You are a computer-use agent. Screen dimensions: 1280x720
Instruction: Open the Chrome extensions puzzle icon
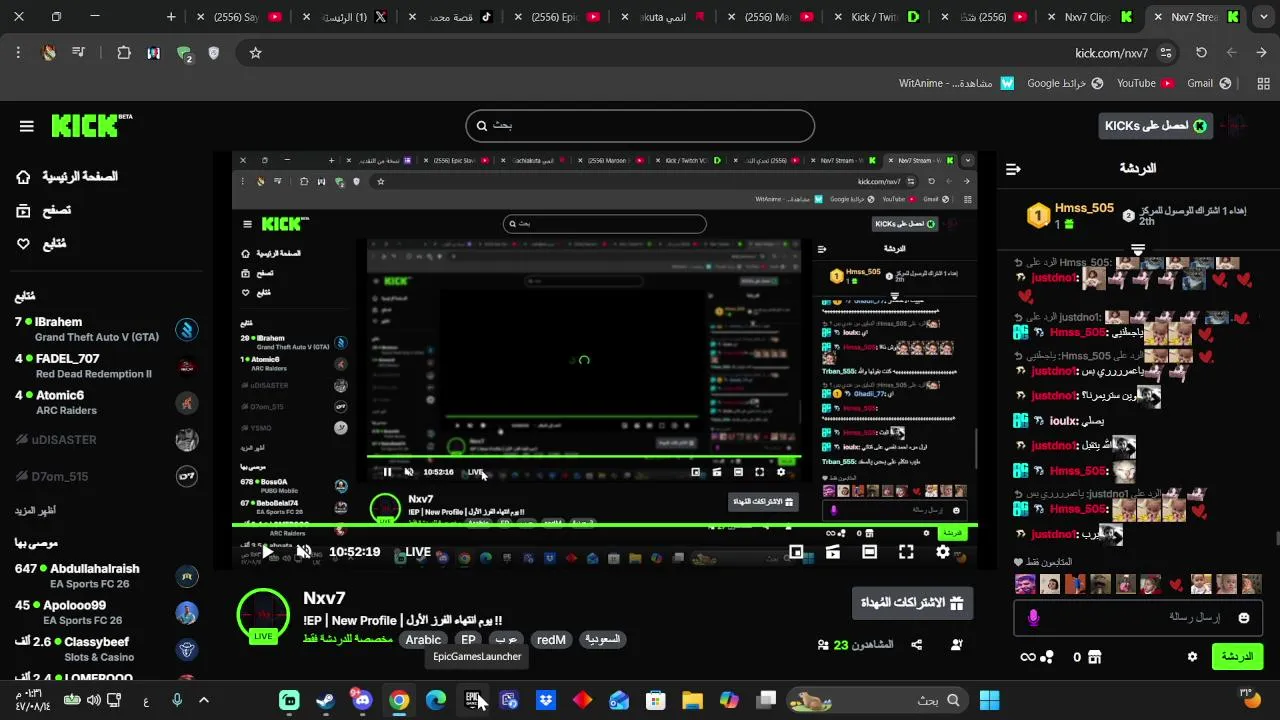coord(124,53)
